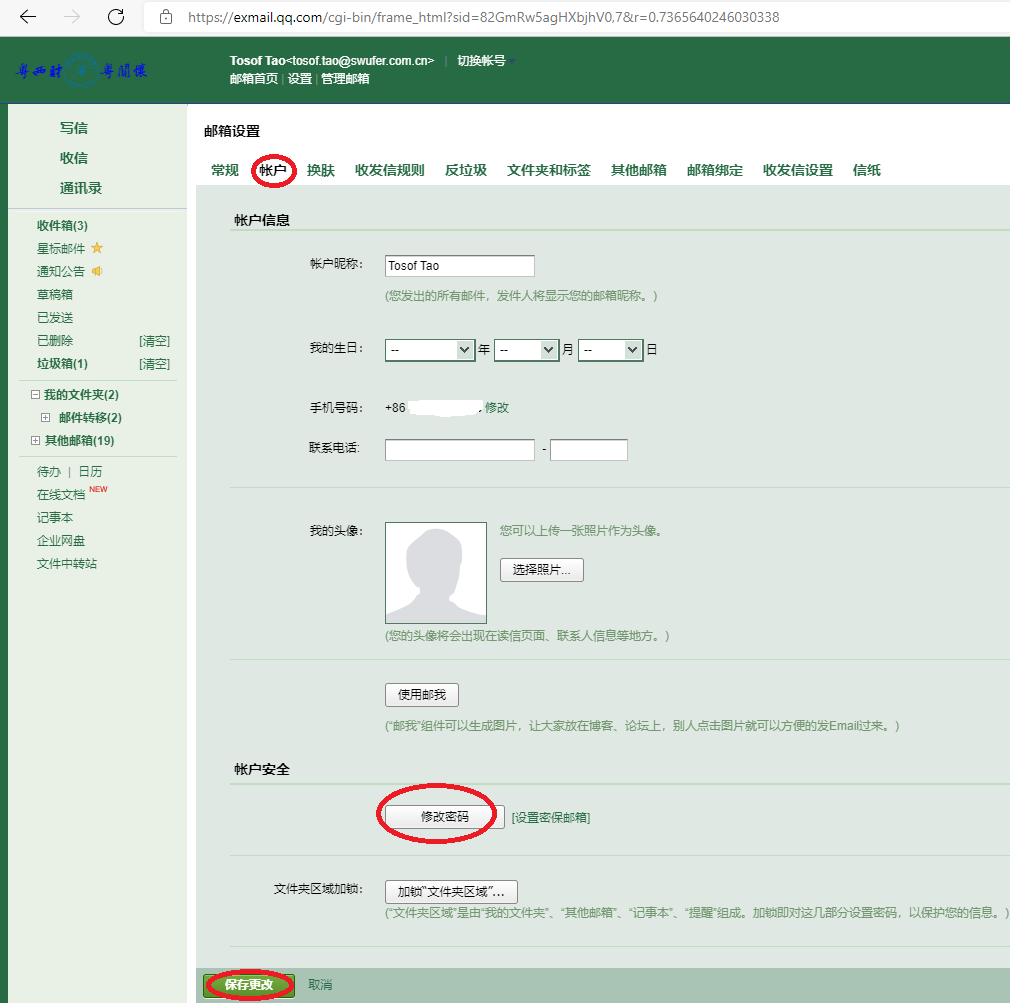This screenshot has height=1003, width=1010.
Task: Click 清空 beside 已删除
Action: (155, 341)
